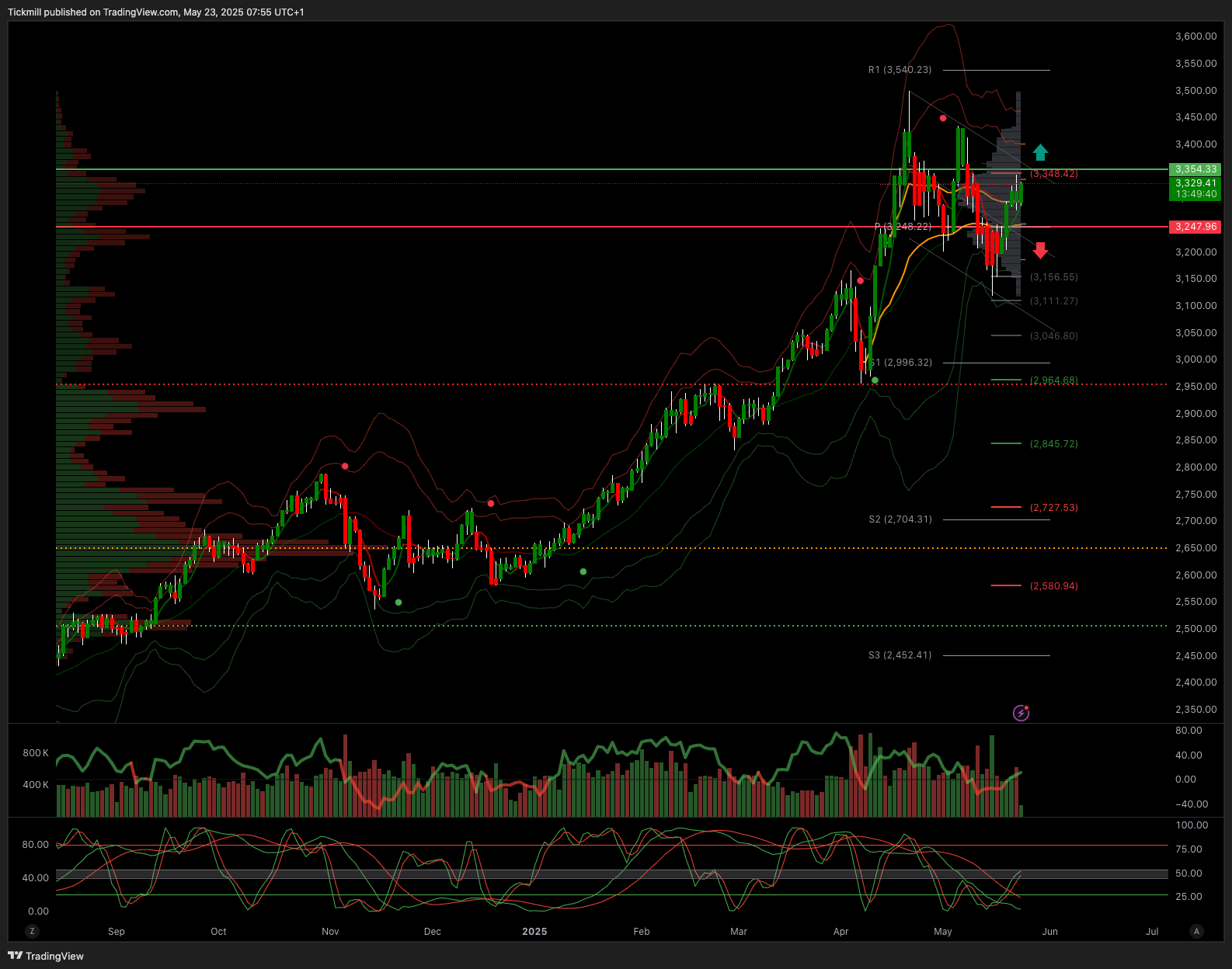1232x969 pixels.
Task: Click the teal up arrow marker
Action: tap(1040, 152)
